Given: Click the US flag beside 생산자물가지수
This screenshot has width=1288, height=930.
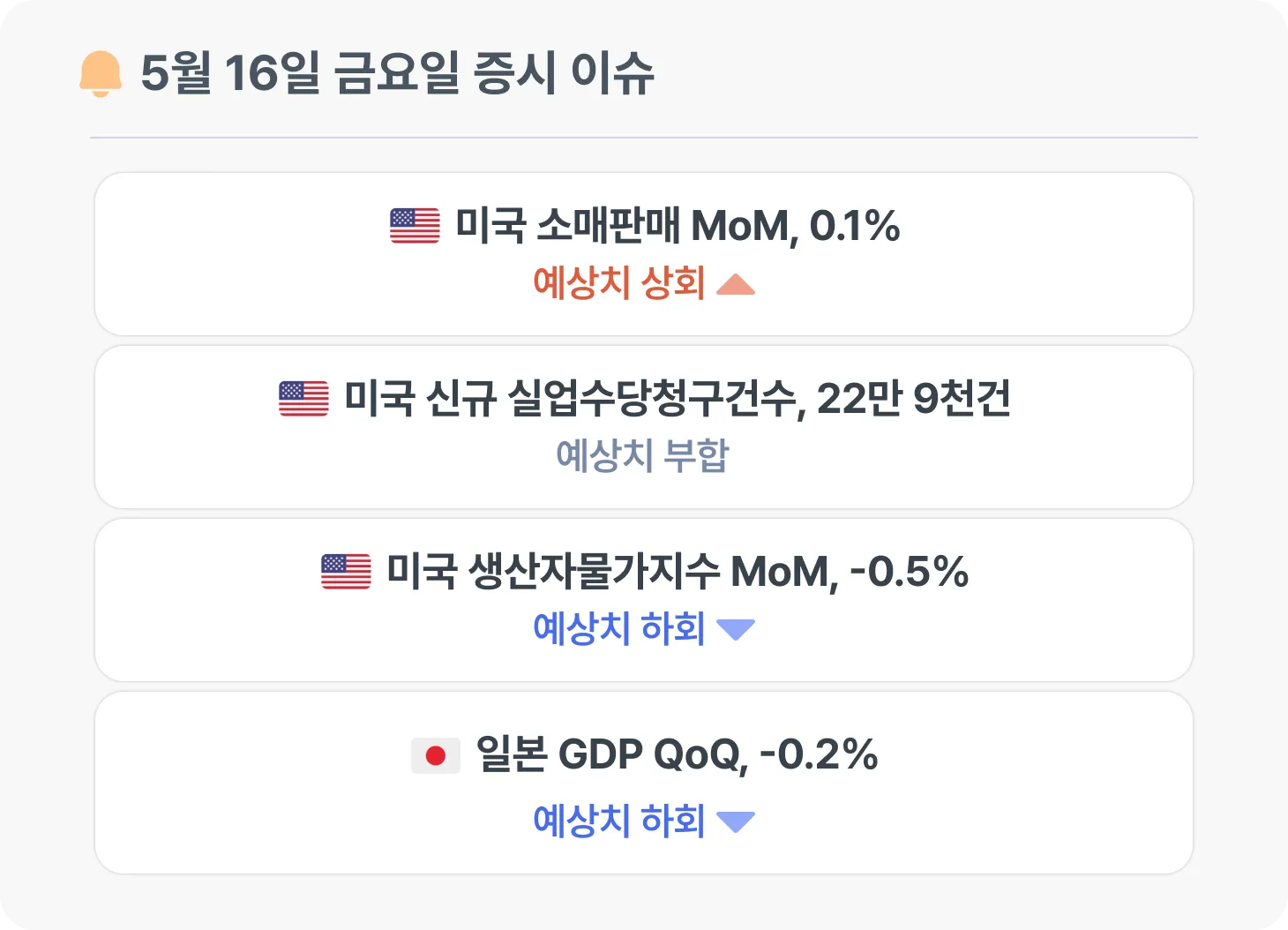Looking at the screenshot, I should click(346, 572).
